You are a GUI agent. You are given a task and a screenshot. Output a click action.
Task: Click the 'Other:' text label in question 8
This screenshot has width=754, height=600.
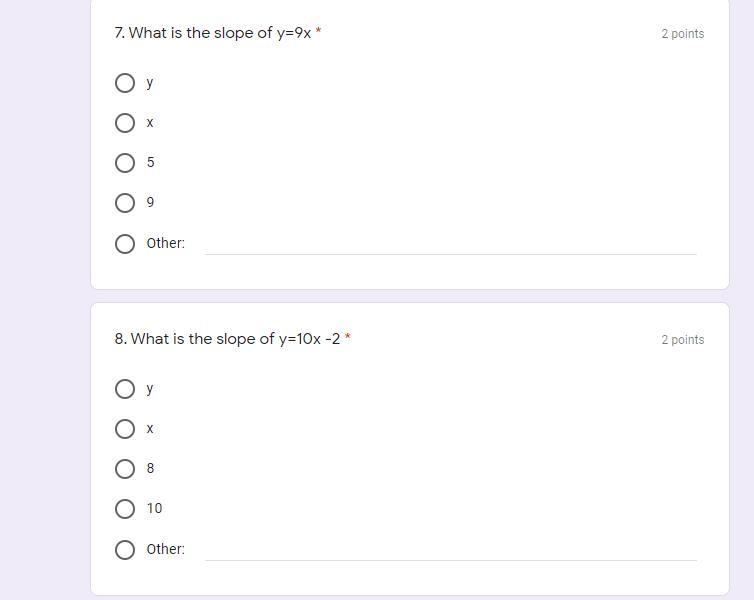165,549
